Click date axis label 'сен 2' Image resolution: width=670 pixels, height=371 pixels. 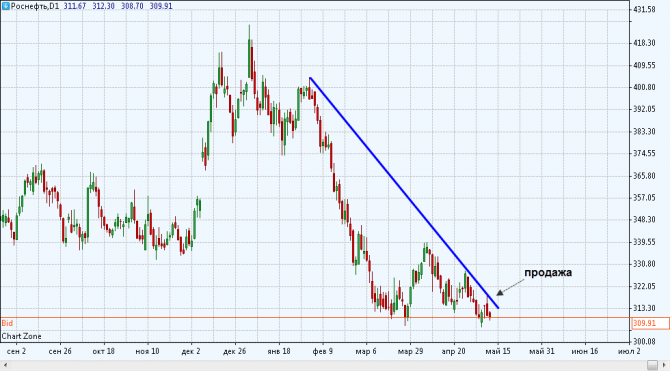pyautogui.click(x=17, y=351)
